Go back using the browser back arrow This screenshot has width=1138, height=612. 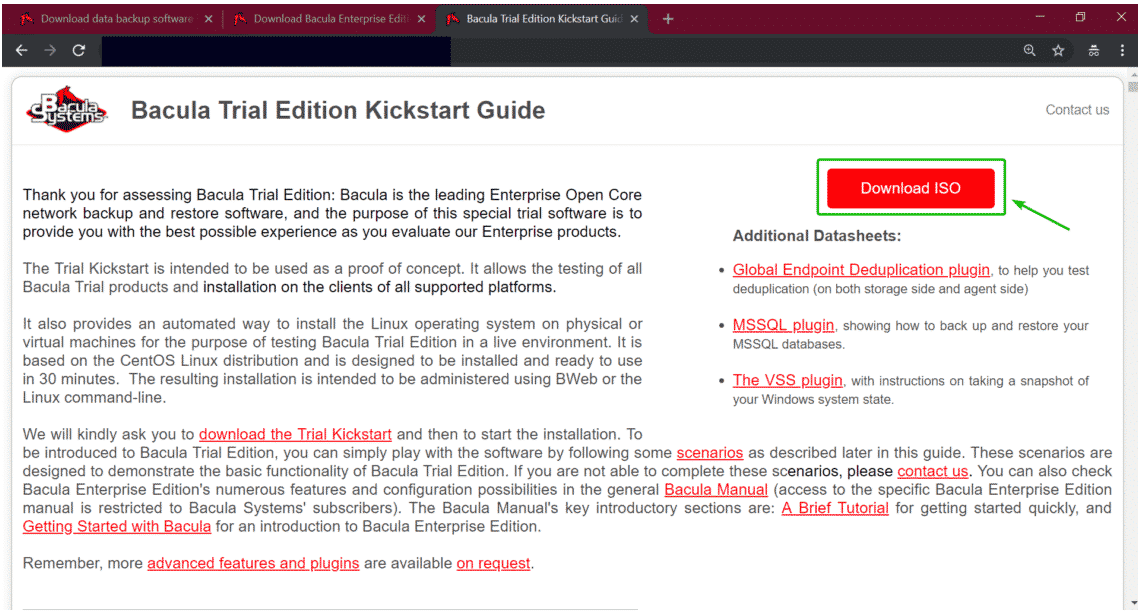click(x=22, y=50)
